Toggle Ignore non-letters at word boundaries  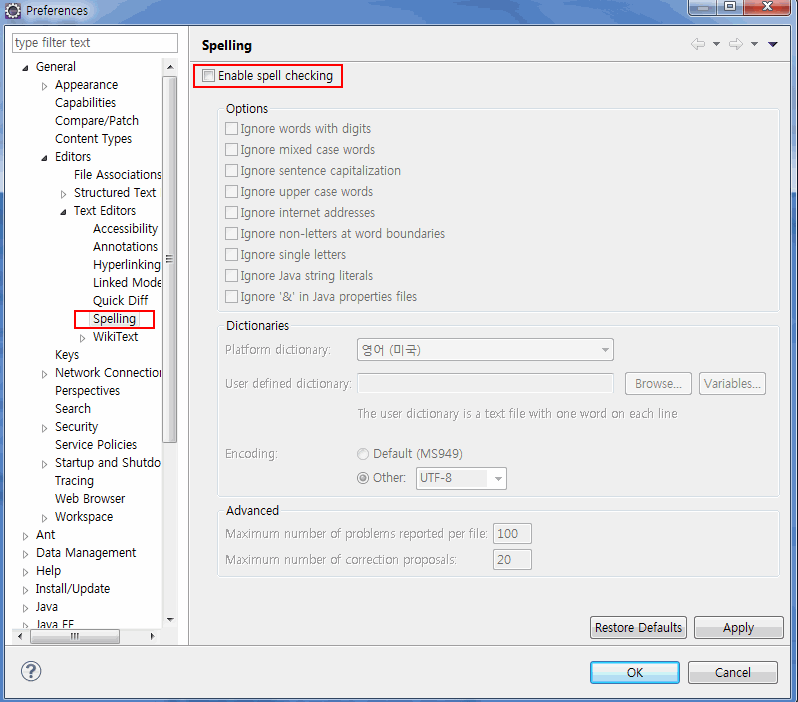[x=232, y=233]
